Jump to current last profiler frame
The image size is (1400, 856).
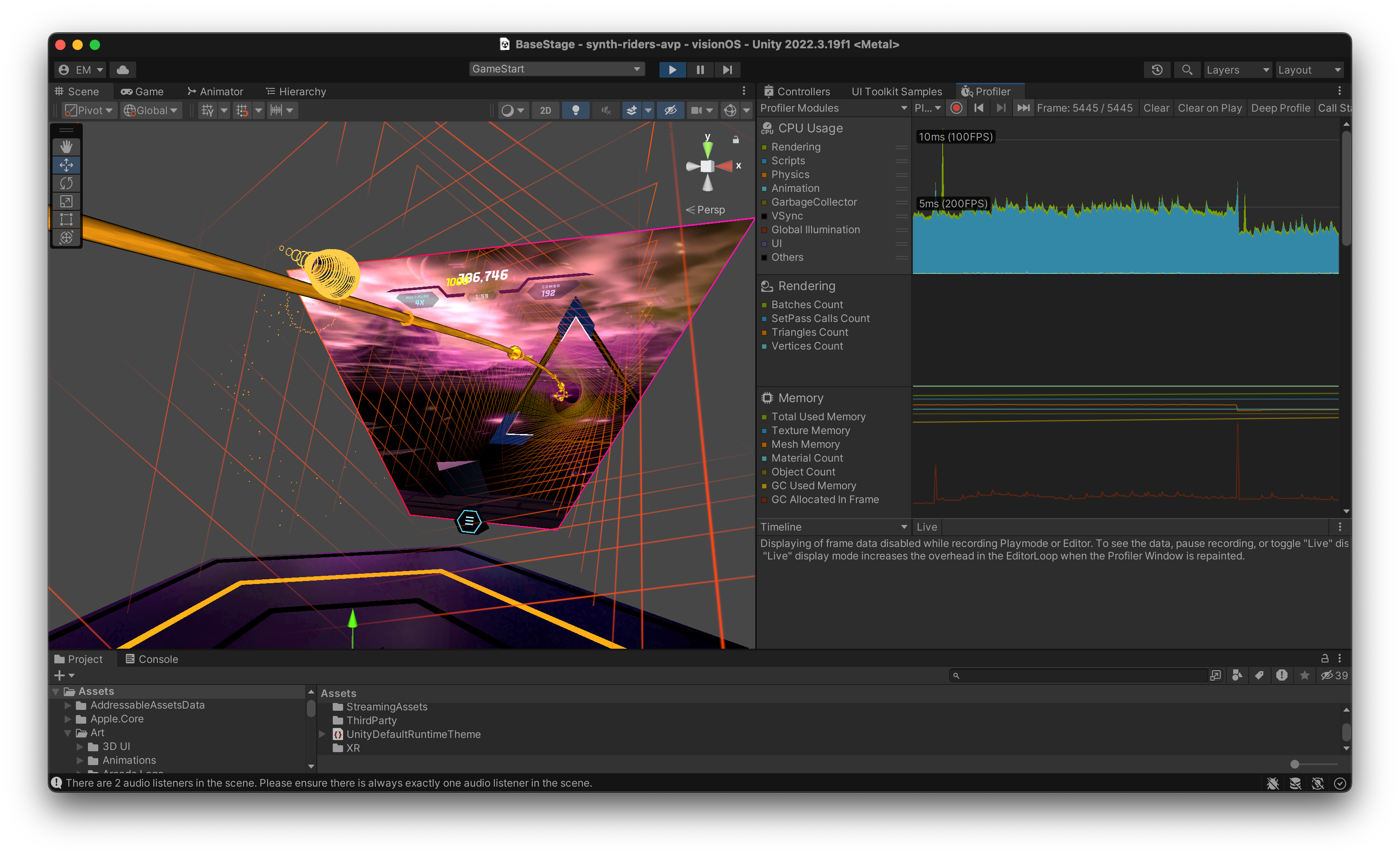(1023, 108)
